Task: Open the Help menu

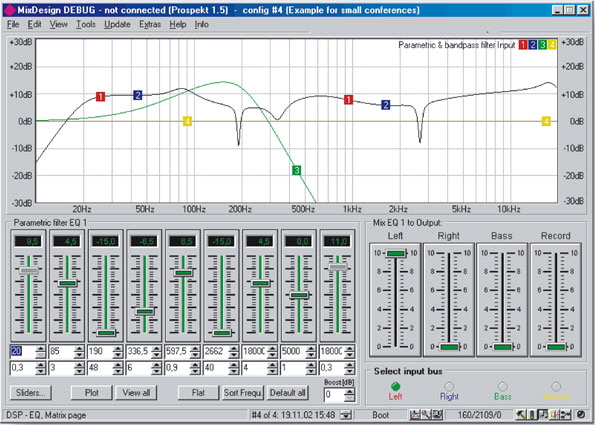Action: pyautogui.click(x=178, y=25)
